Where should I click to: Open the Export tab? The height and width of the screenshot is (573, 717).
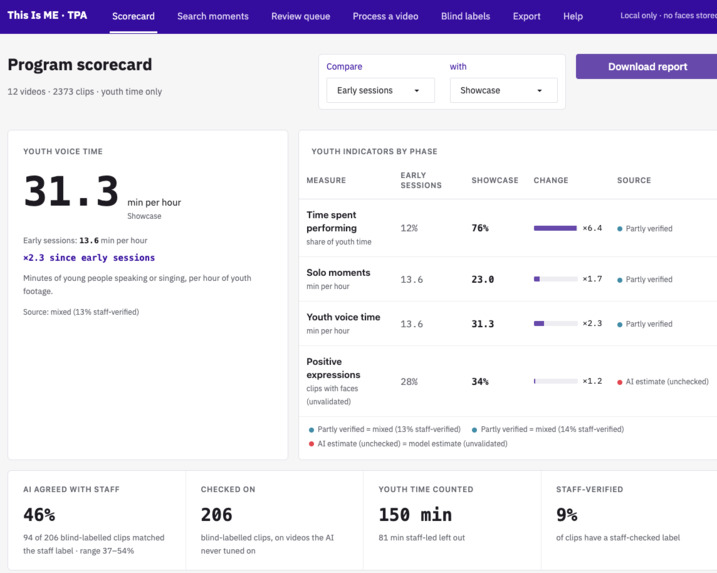tap(526, 16)
